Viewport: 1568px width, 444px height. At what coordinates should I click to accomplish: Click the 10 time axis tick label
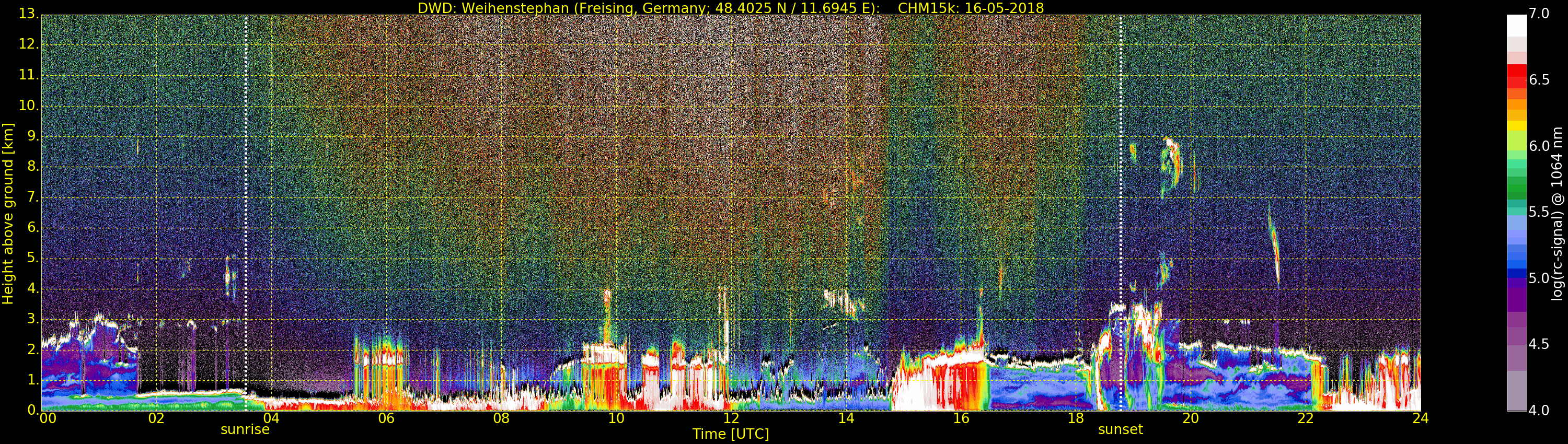click(x=616, y=418)
